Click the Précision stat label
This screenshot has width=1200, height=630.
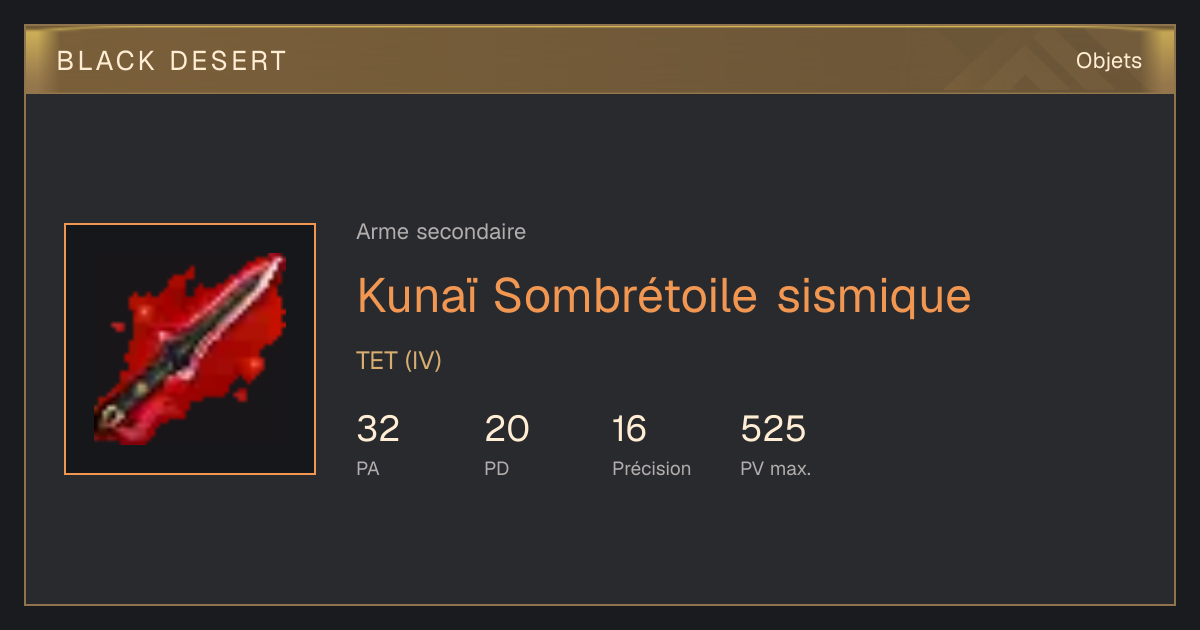coord(651,468)
